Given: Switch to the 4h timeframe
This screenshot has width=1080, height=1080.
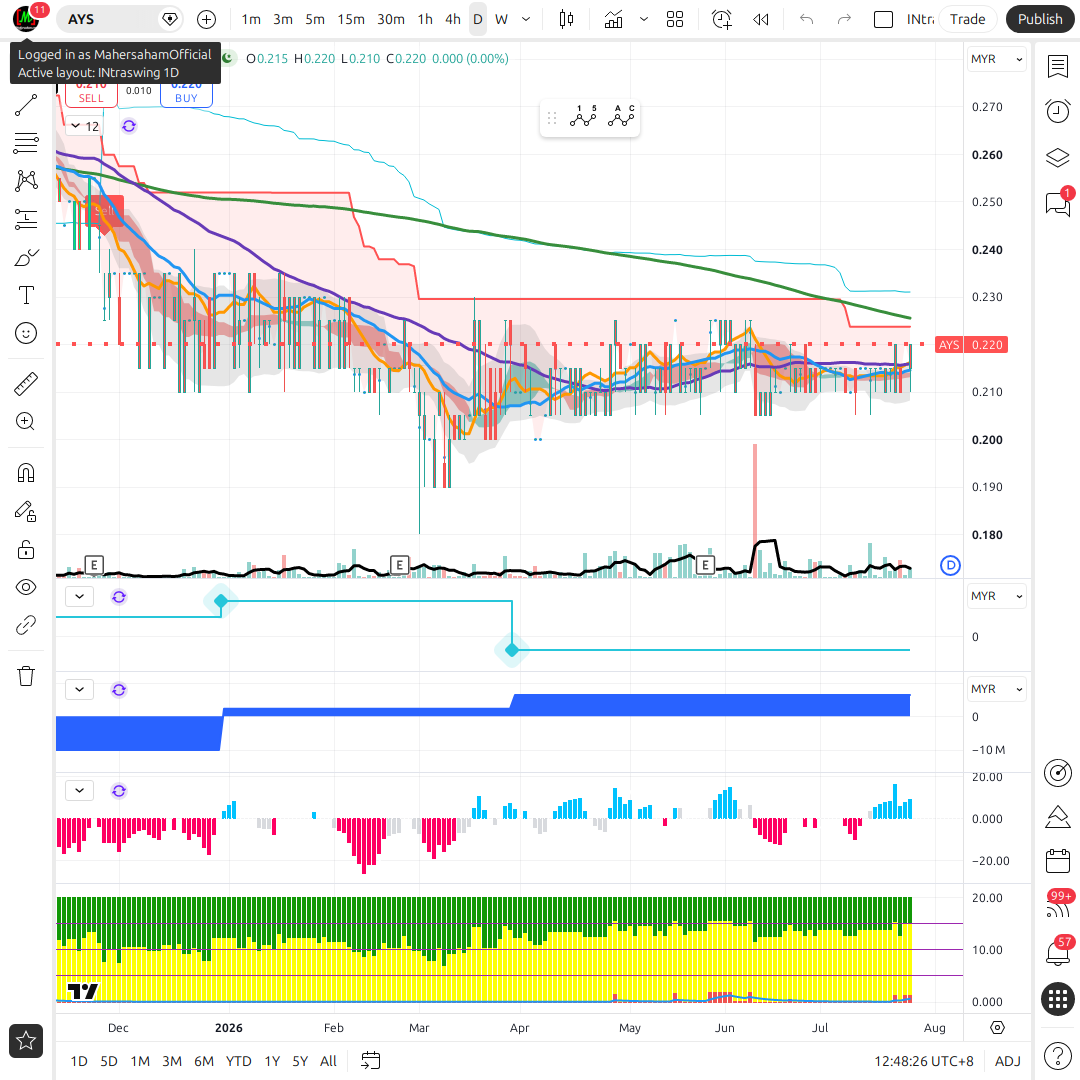Looking at the screenshot, I should click(x=453, y=19).
